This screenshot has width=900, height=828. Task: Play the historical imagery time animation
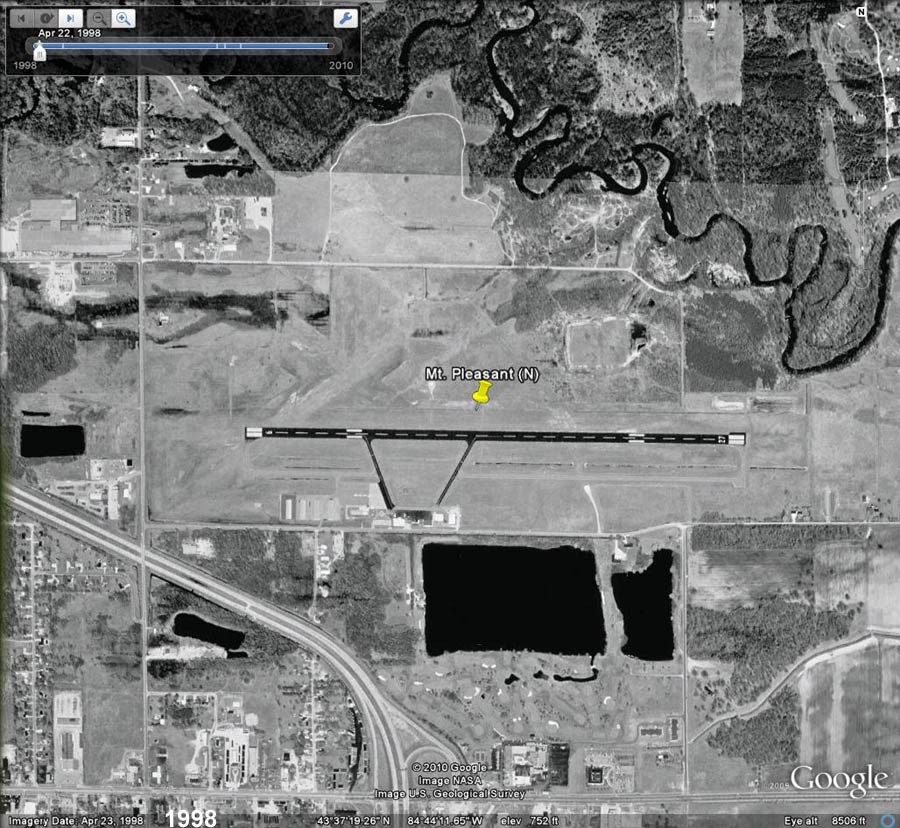click(46, 18)
